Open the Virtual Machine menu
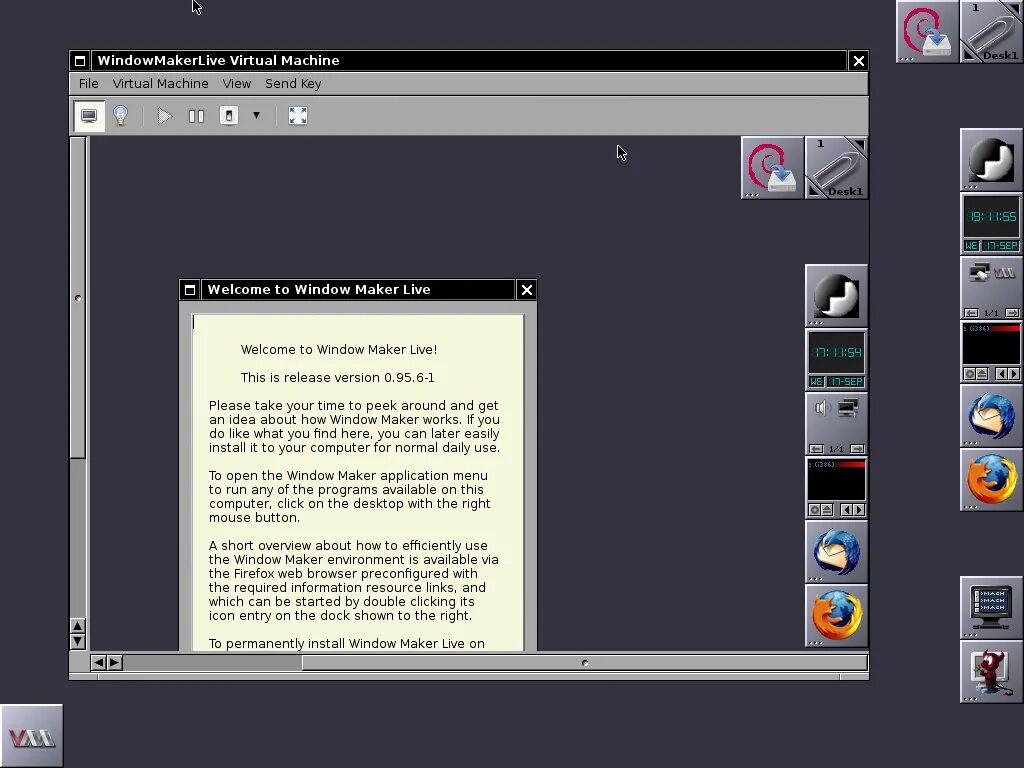This screenshot has width=1024, height=768. tap(160, 84)
